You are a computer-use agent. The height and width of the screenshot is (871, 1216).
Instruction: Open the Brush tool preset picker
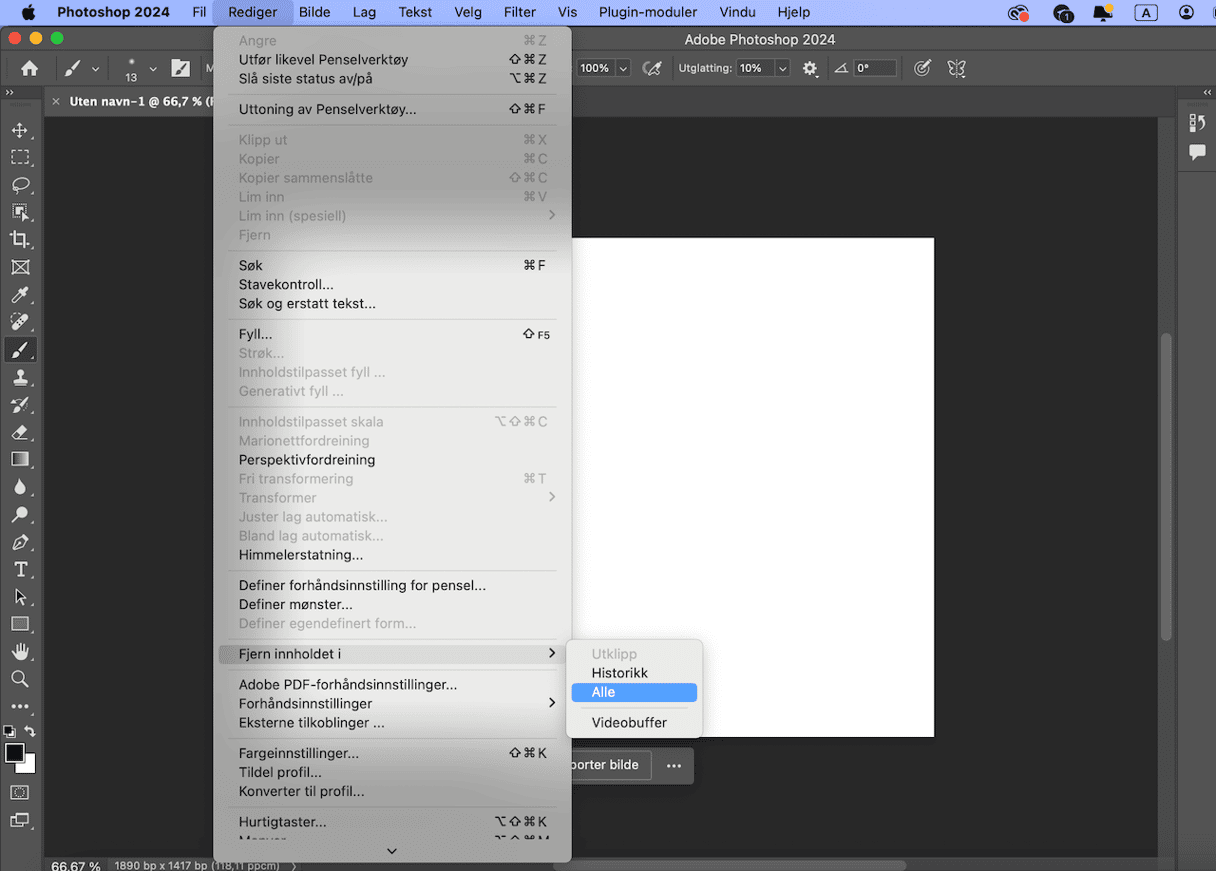[79, 68]
